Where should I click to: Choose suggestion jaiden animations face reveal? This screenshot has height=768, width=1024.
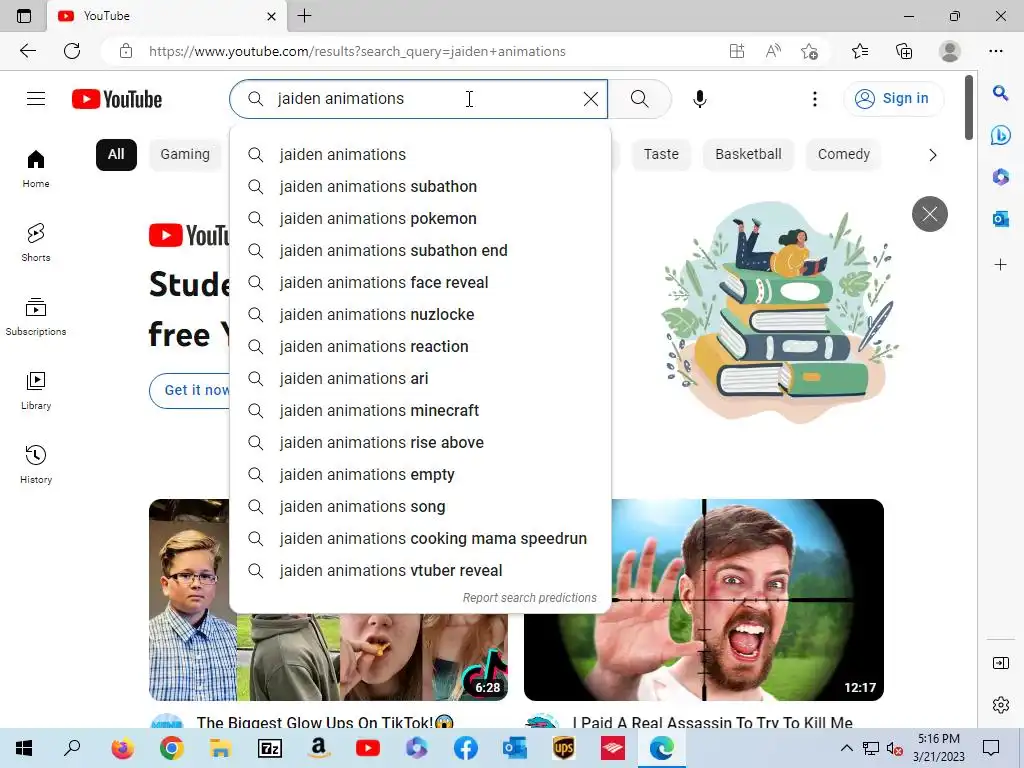click(x=421, y=283)
